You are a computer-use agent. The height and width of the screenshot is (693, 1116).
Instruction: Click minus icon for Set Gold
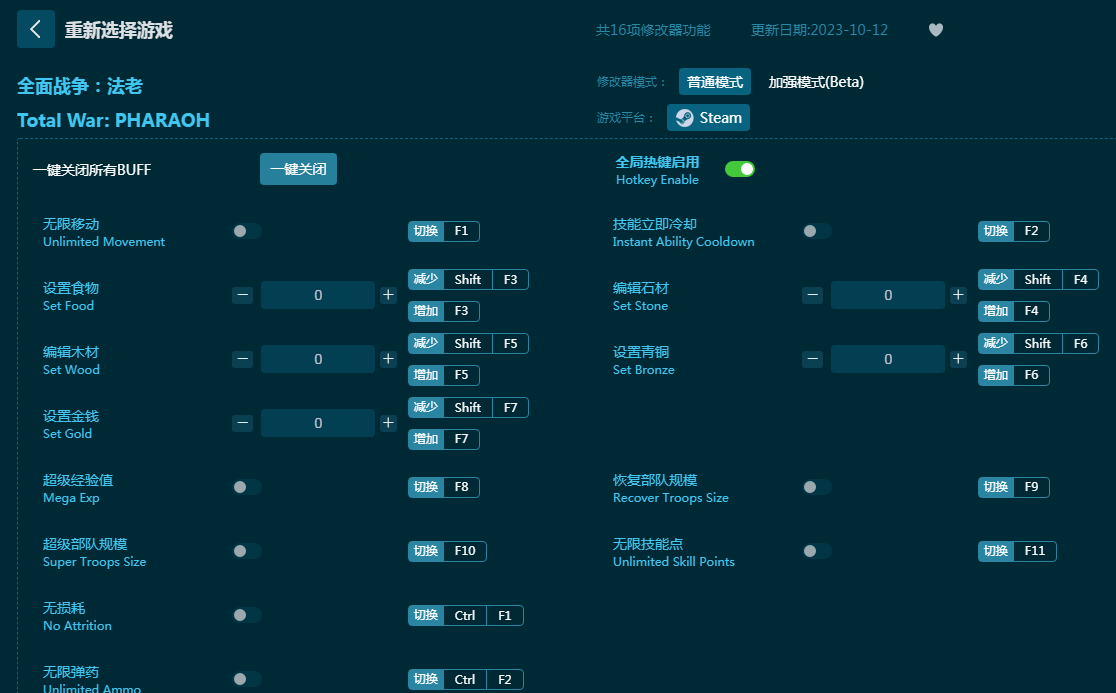[x=243, y=423]
